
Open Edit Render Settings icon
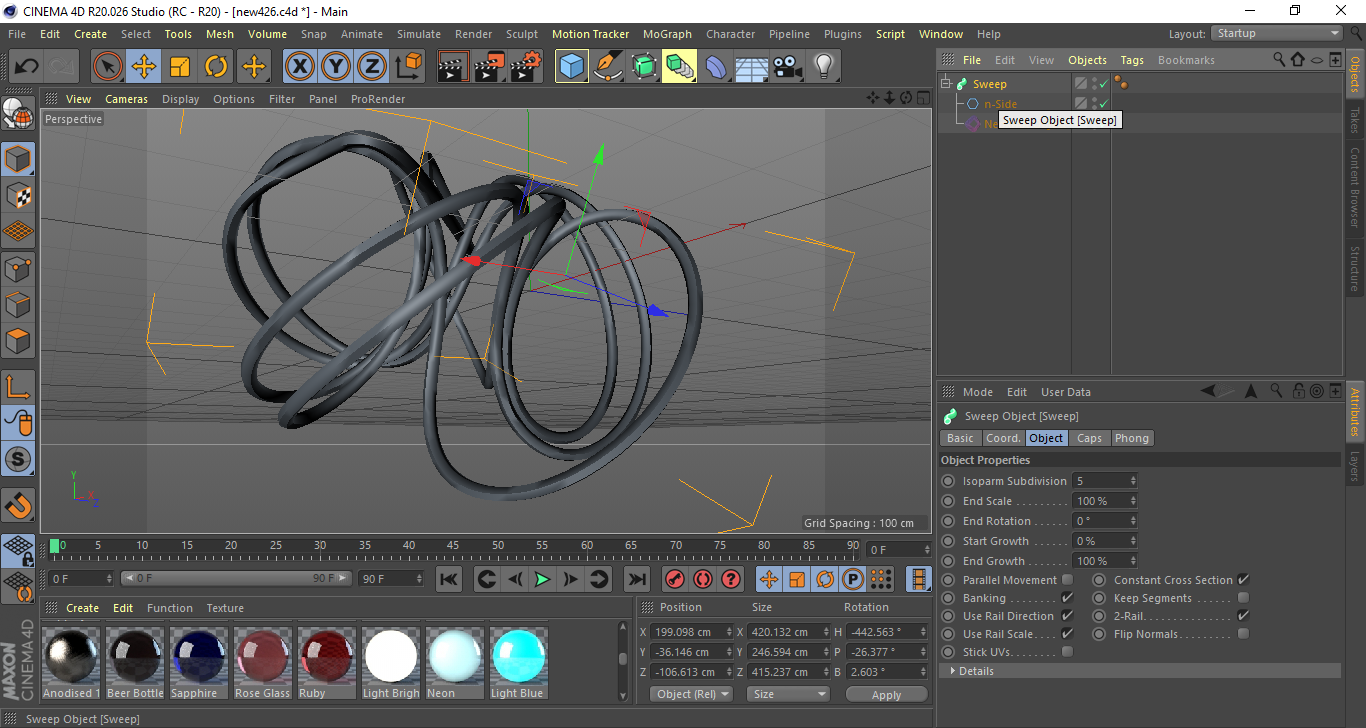point(525,67)
